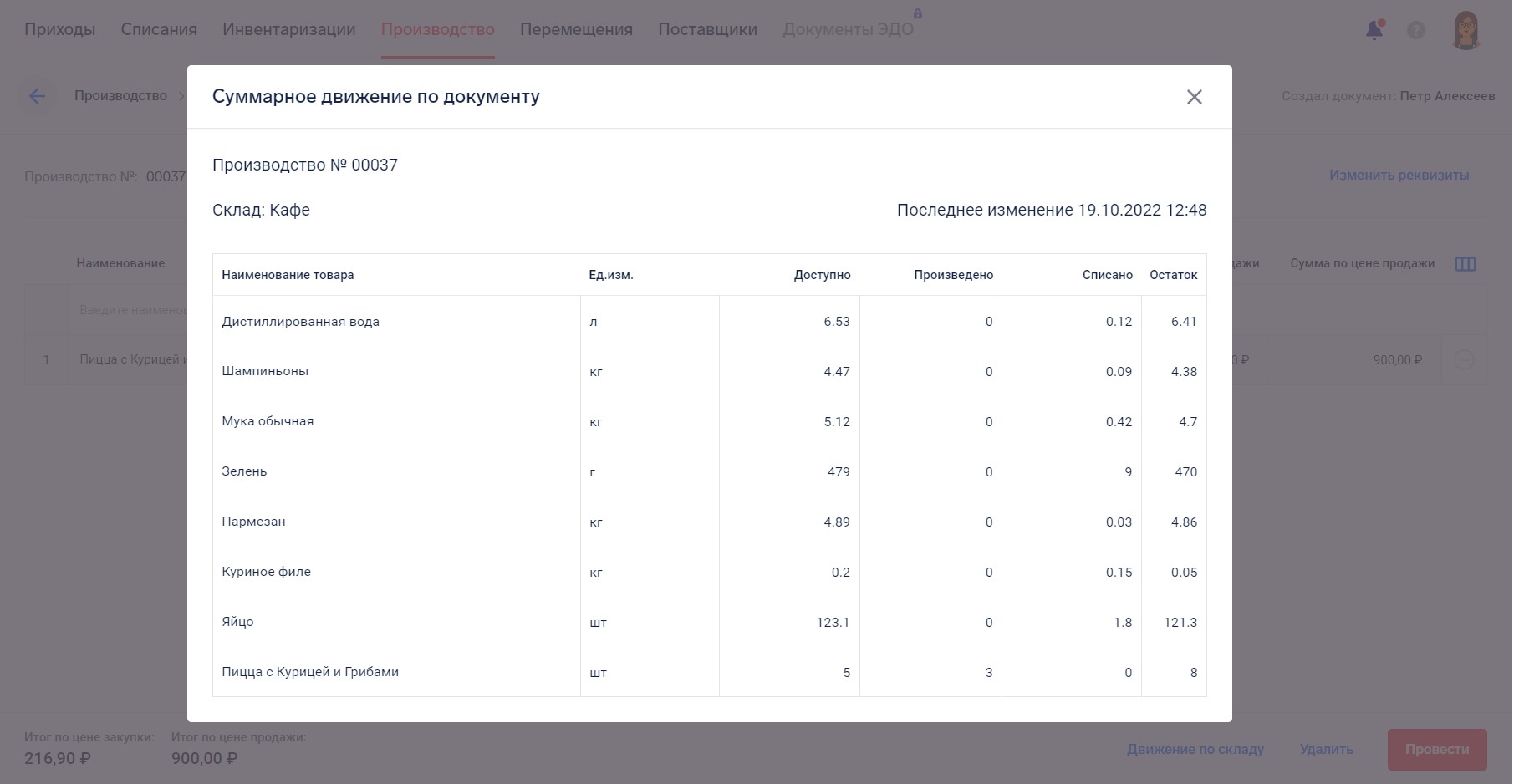Image resolution: width=1514 pixels, height=784 pixels.
Task: Switch to the Приходы tab
Action: point(60,29)
